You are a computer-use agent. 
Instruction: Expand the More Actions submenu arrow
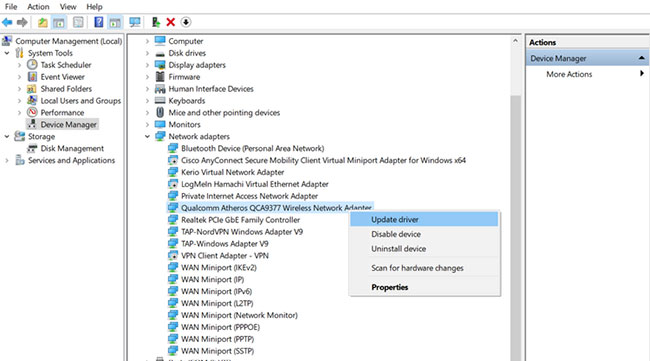[x=642, y=74]
